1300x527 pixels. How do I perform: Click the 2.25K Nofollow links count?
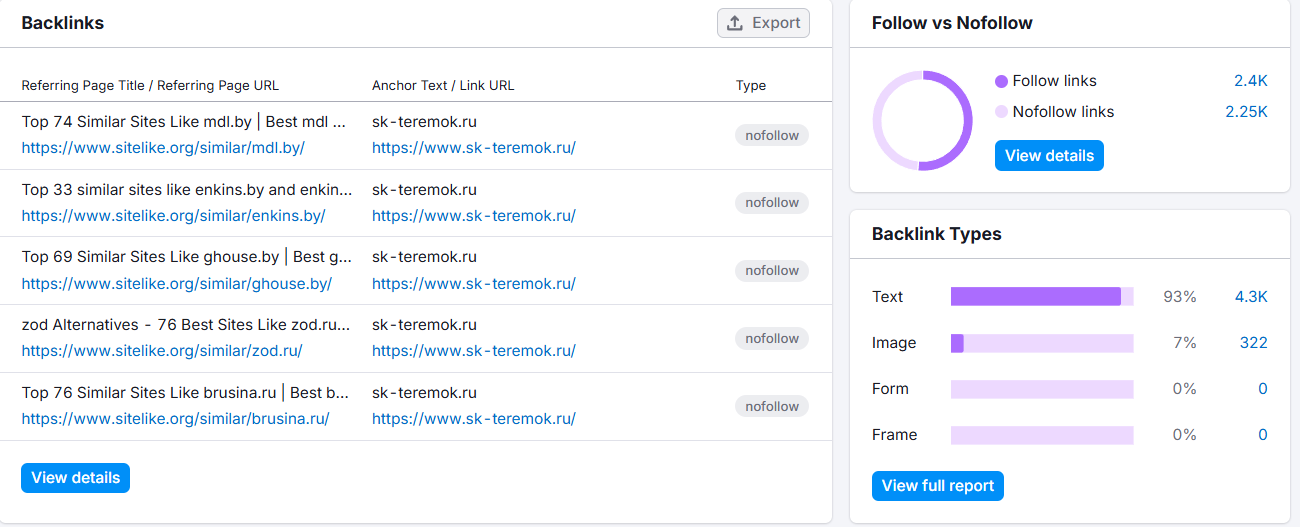click(x=1246, y=112)
